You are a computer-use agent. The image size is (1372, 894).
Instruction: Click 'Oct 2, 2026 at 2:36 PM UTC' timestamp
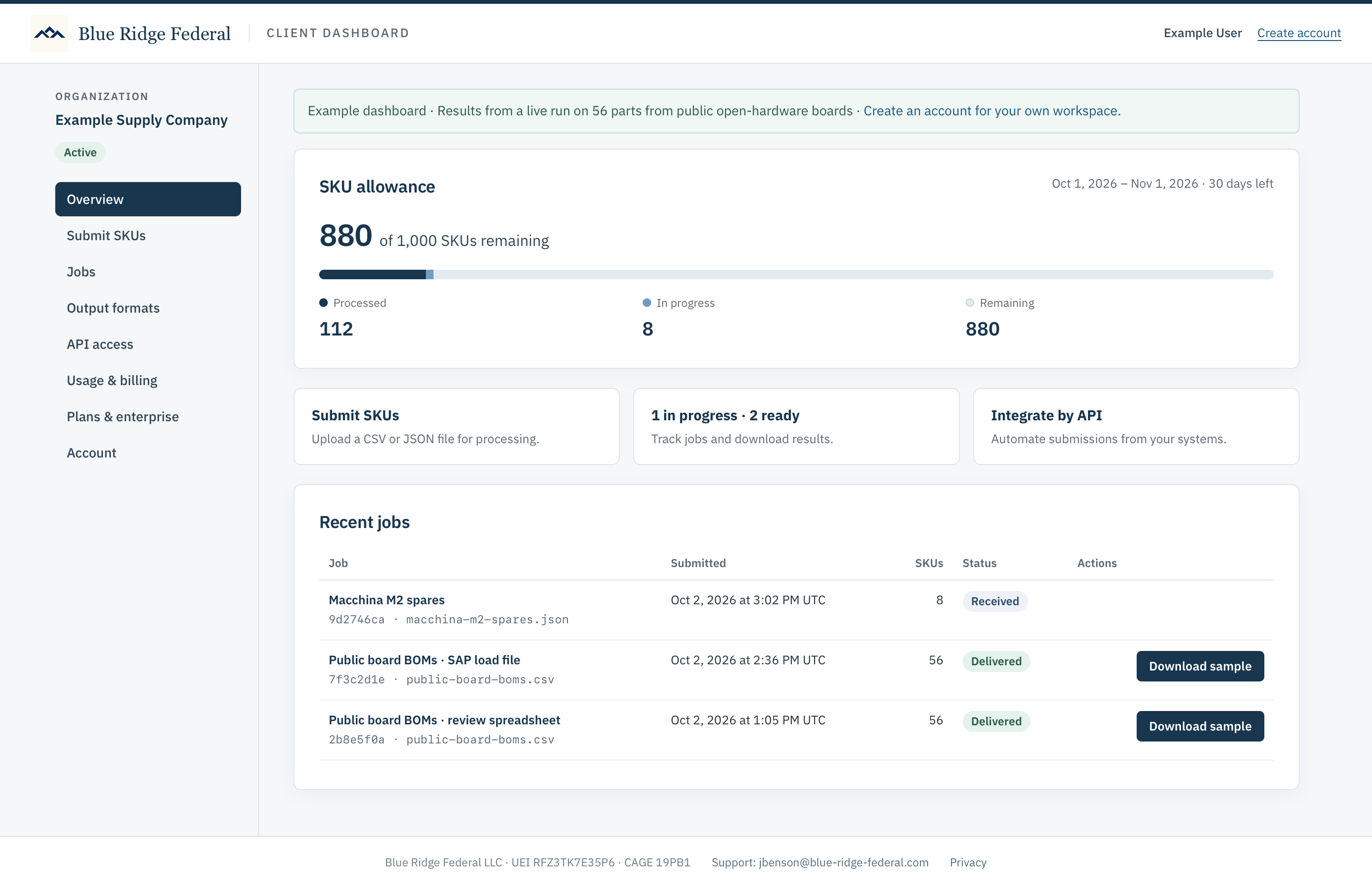(x=747, y=660)
